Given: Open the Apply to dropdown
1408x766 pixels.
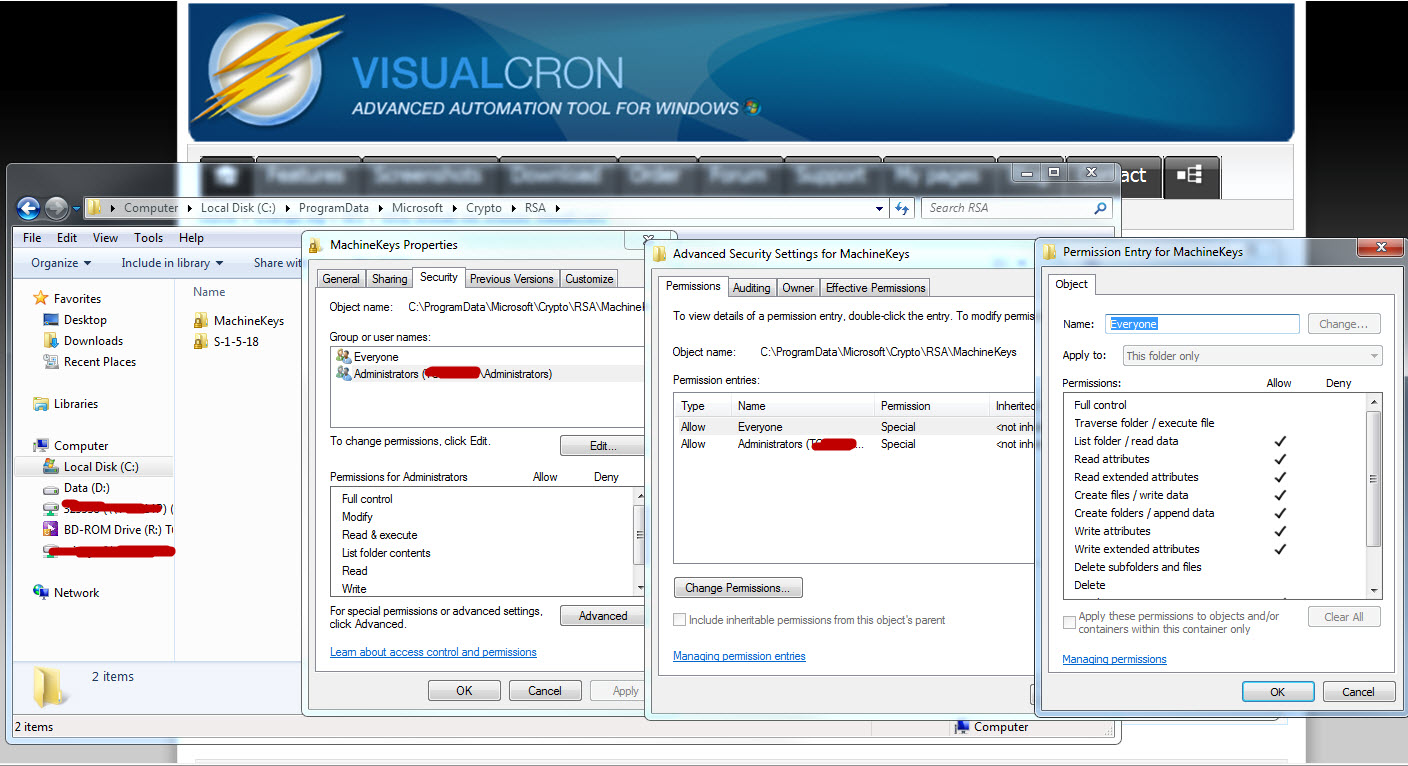Looking at the screenshot, I should pos(1251,356).
